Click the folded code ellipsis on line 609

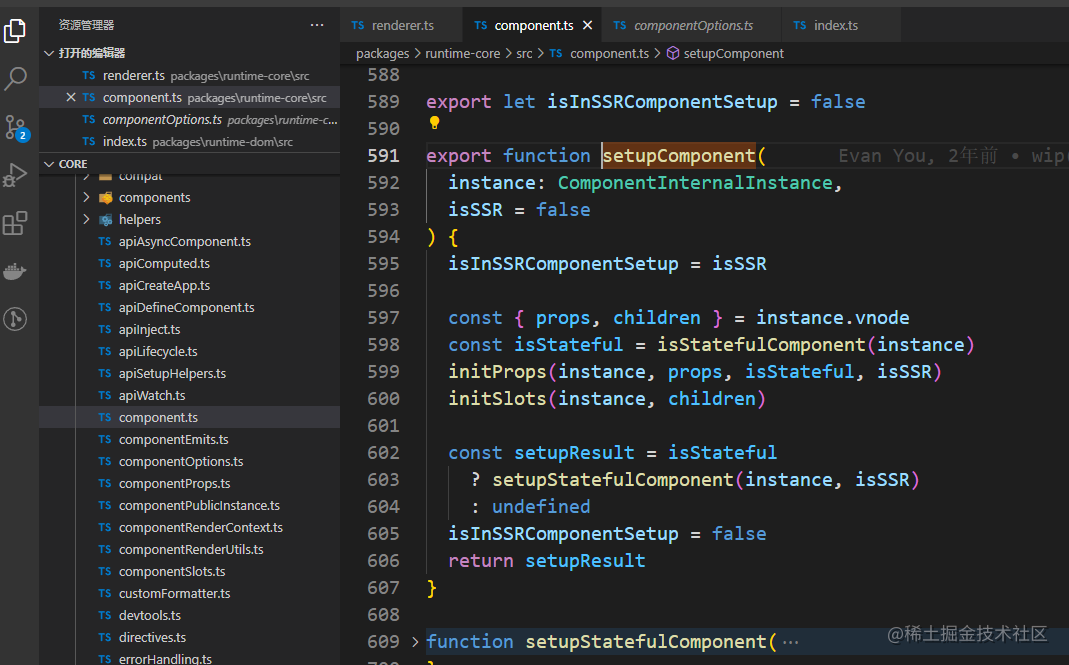pos(790,642)
